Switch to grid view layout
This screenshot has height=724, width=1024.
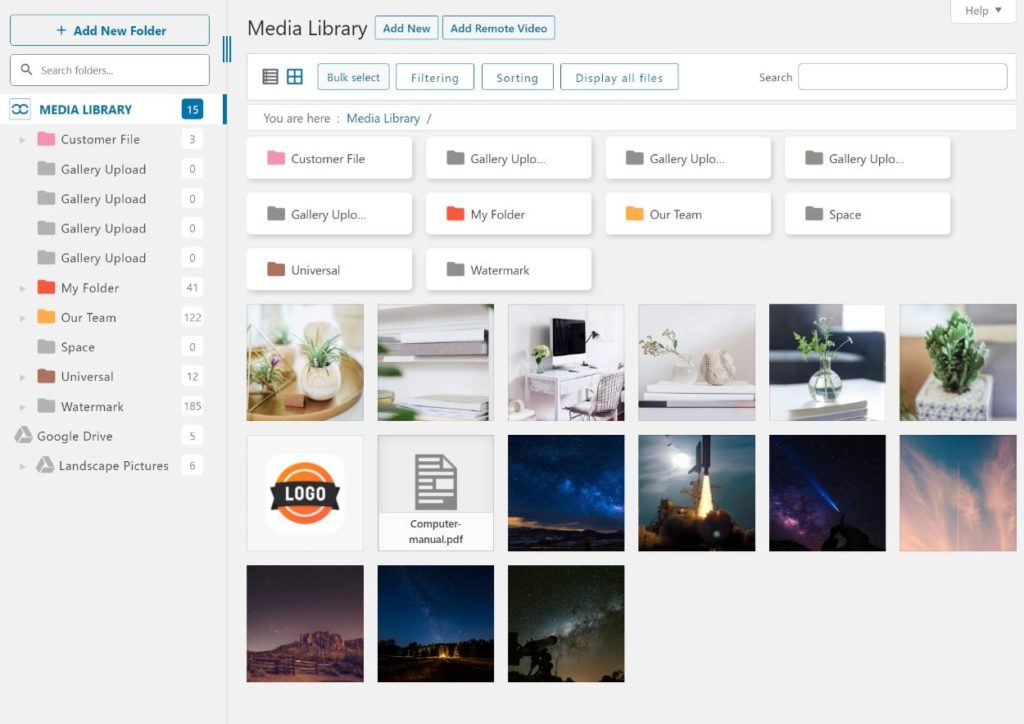[x=294, y=76]
